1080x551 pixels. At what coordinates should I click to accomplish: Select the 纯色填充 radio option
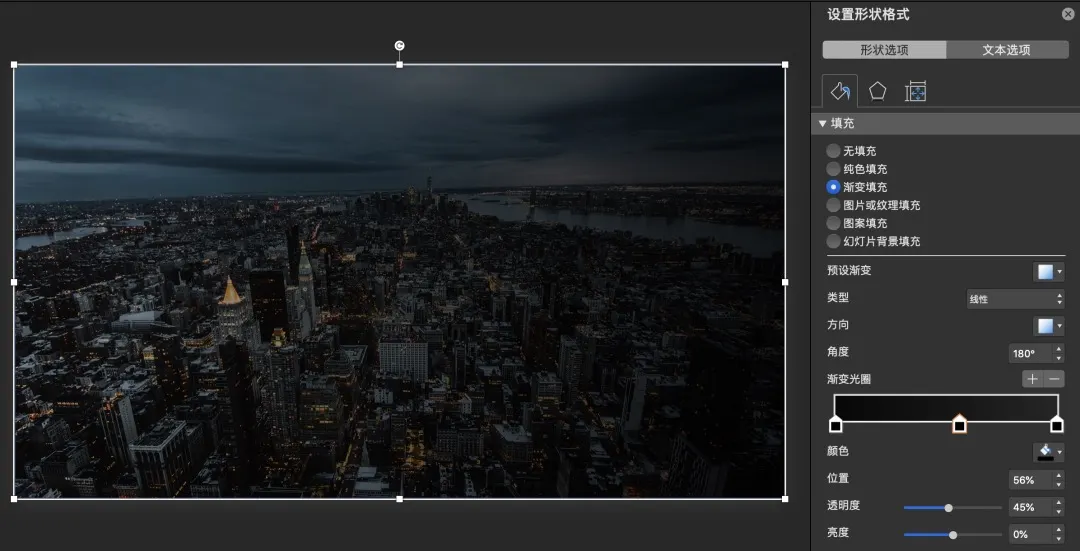(833, 169)
